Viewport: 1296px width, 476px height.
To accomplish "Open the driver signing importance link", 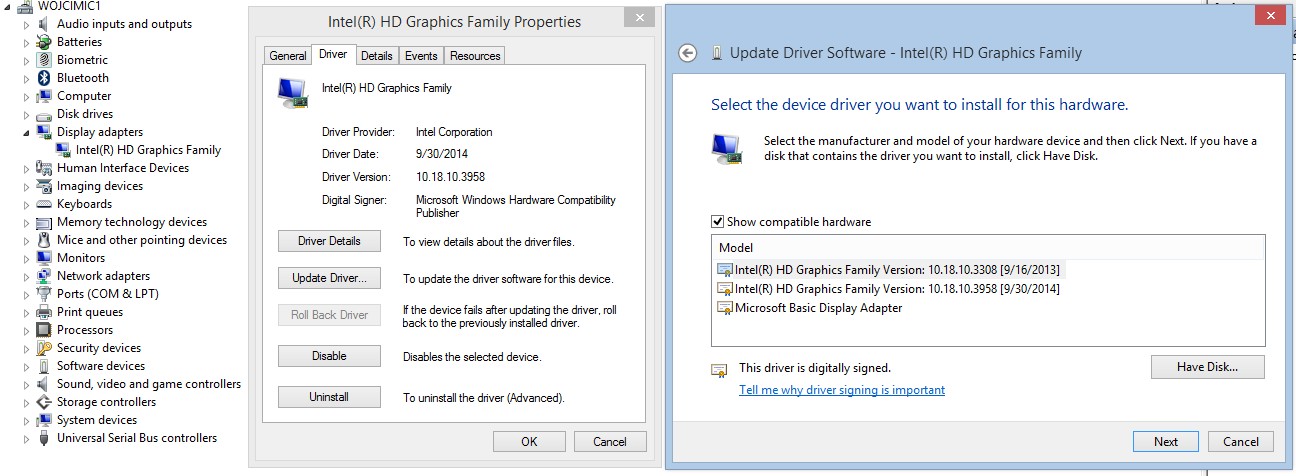I will (841, 390).
